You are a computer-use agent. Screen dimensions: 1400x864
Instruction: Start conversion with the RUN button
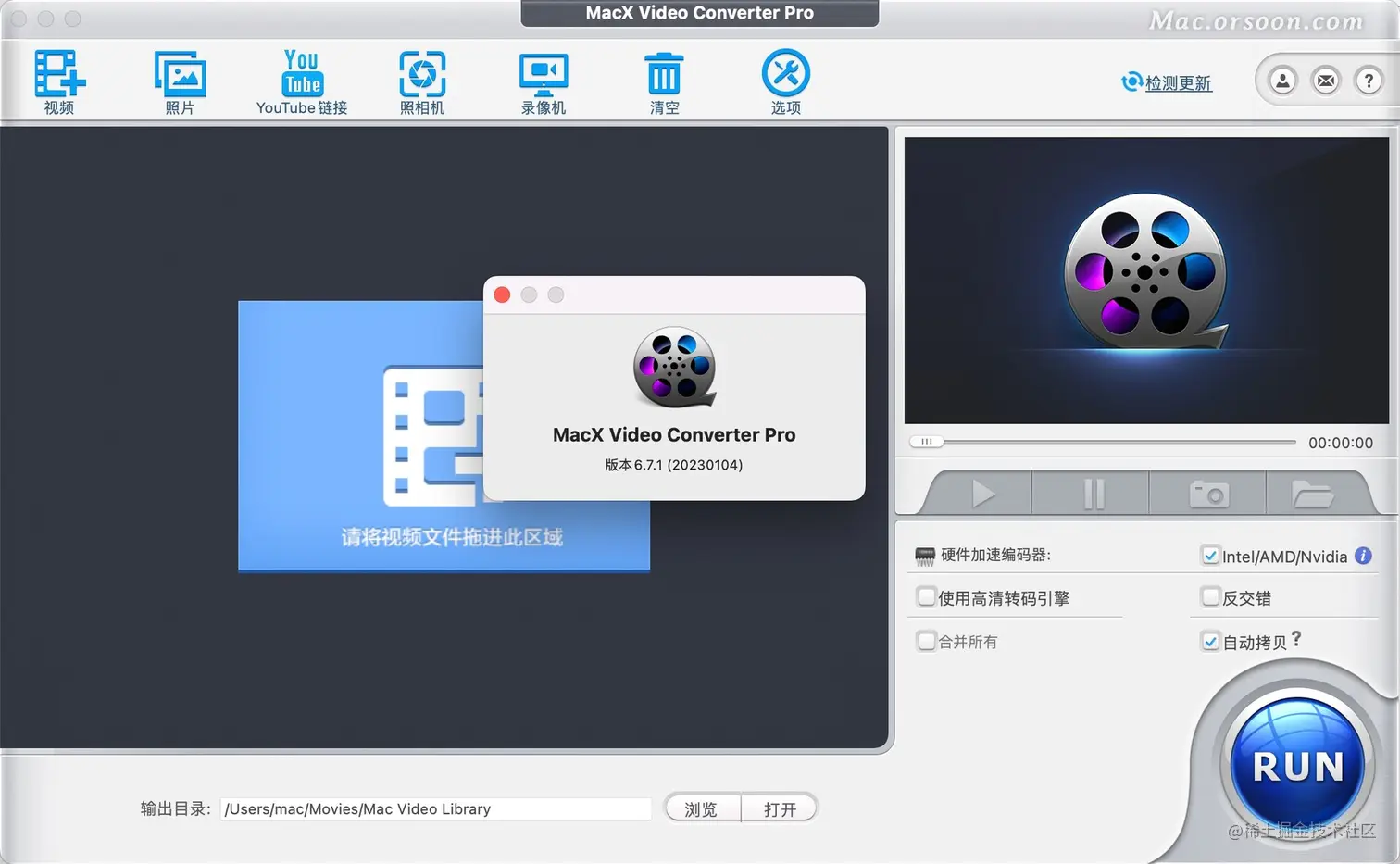(x=1297, y=767)
